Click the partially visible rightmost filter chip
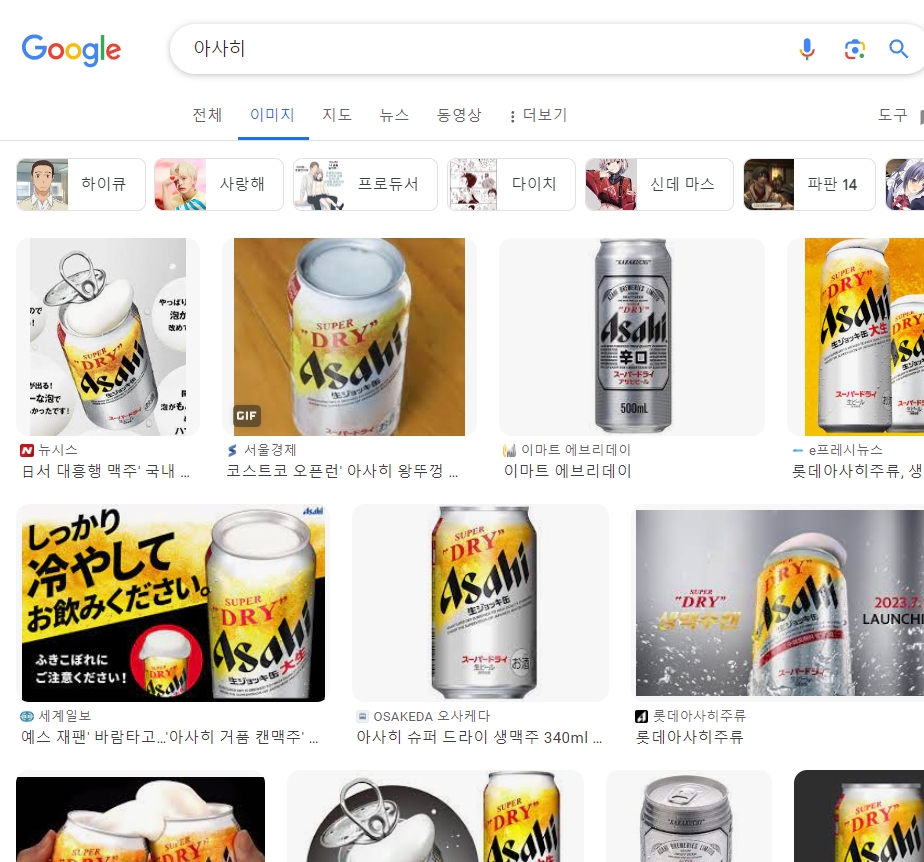Image resolution: width=924 pixels, height=862 pixels. [x=905, y=184]
